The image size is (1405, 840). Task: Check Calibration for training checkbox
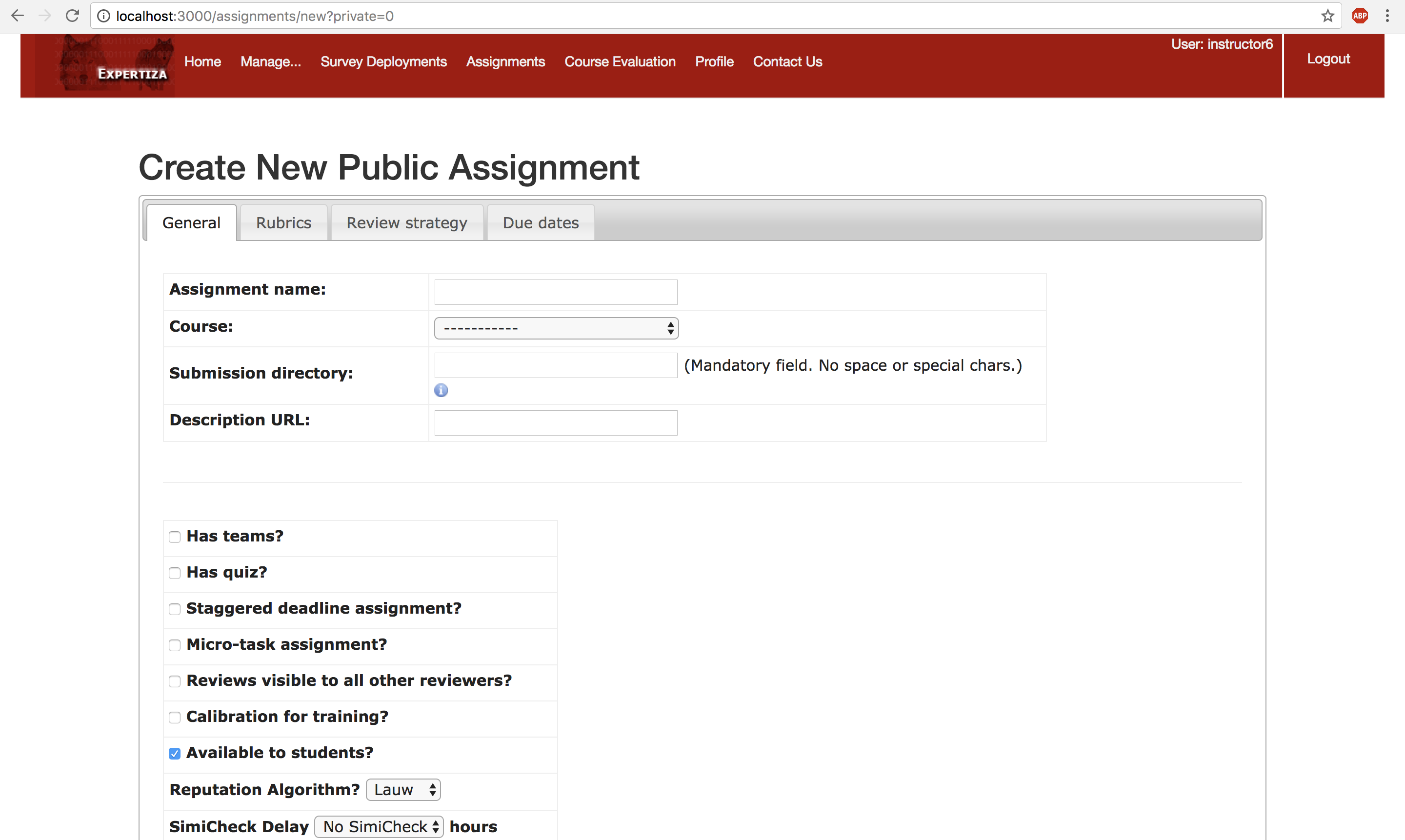(x=174, y=717)
